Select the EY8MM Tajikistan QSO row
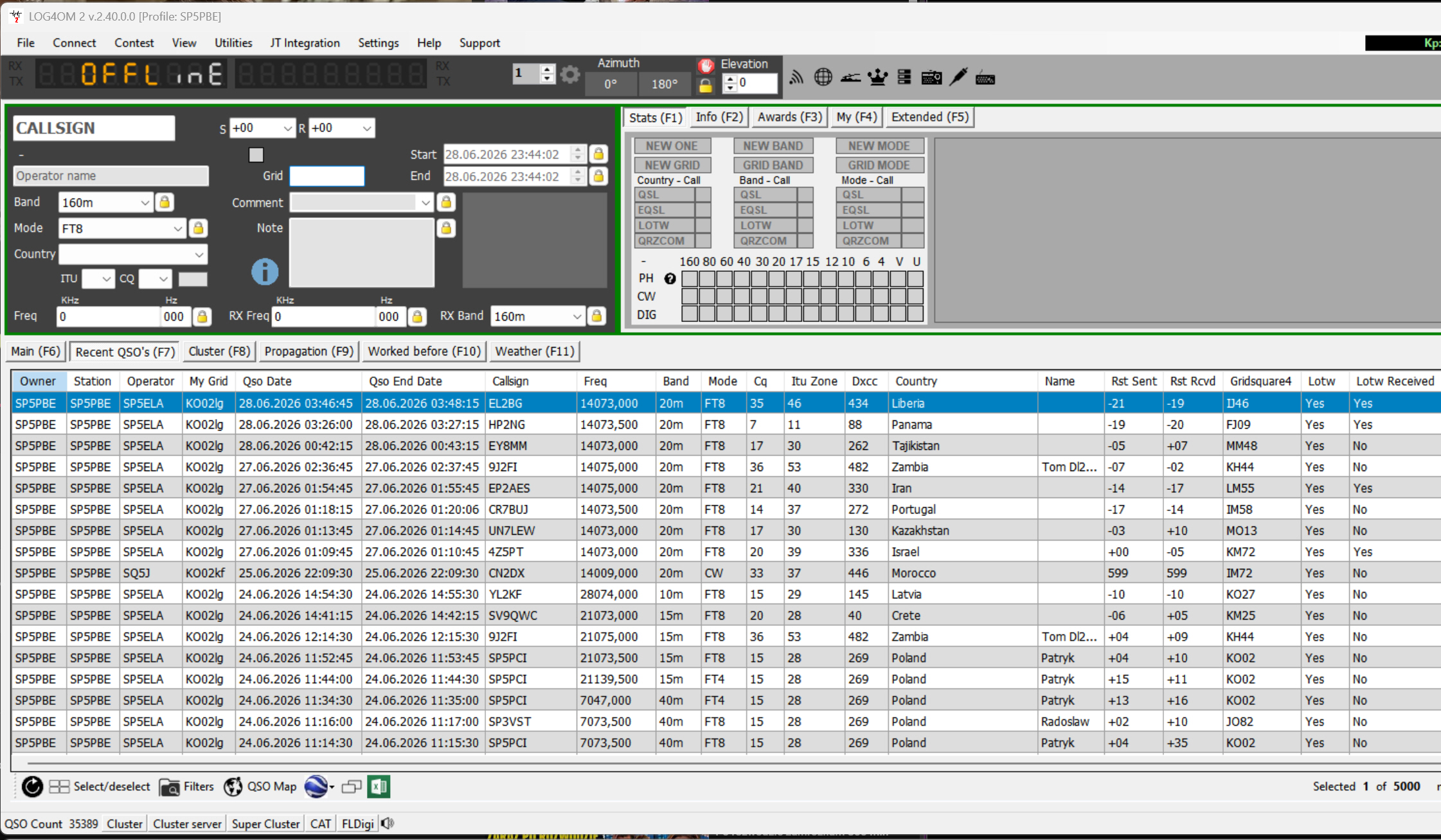Viewport: 1441px width, 840px height. pos(726,446)
